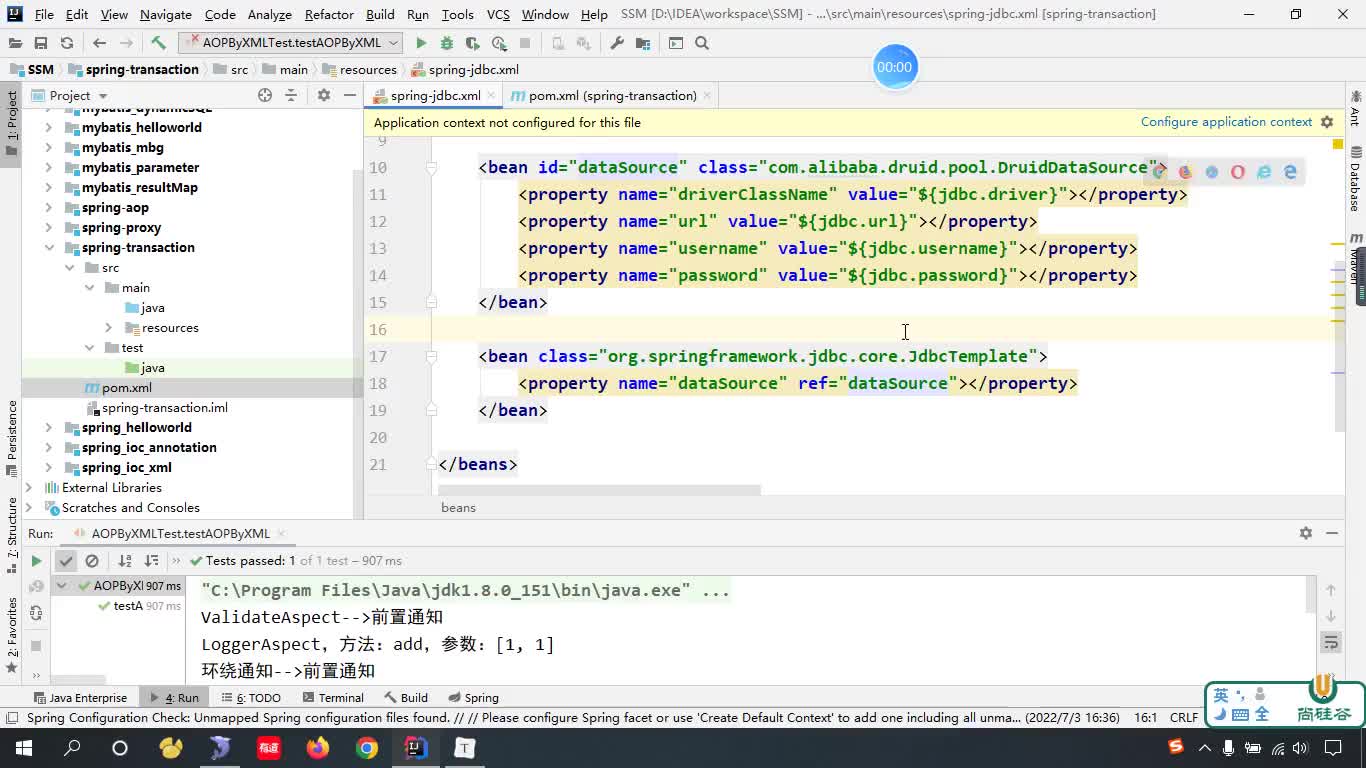This screenshot has width=1366, height=768.
Task: Run with coverage toolbar icon
Action: [473, 43]
